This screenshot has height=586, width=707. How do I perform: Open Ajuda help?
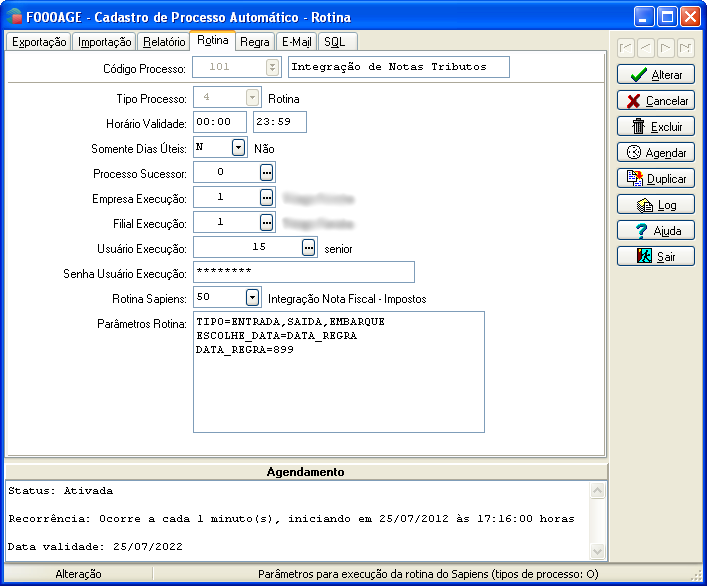656,230
